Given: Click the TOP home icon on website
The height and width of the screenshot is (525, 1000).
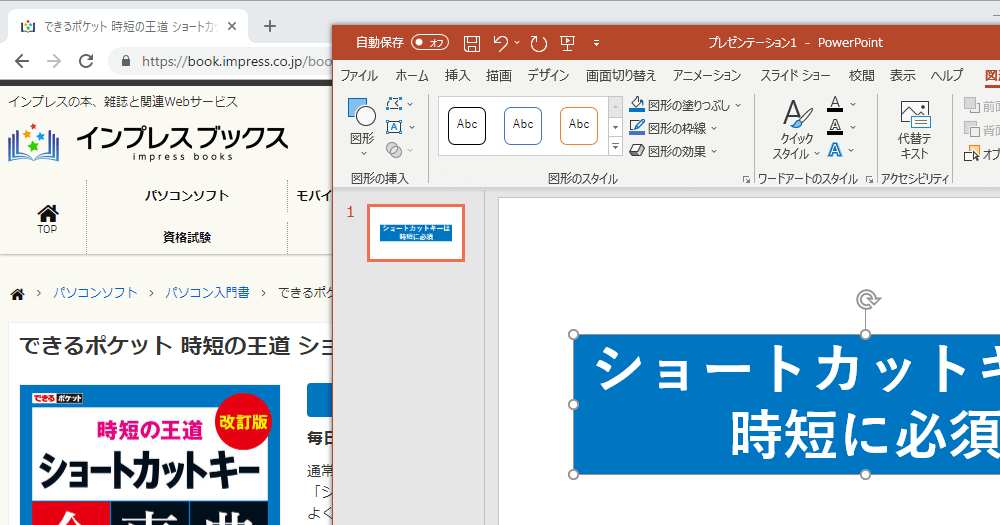Looking at the screenshot, I should [x=47, y=219].
